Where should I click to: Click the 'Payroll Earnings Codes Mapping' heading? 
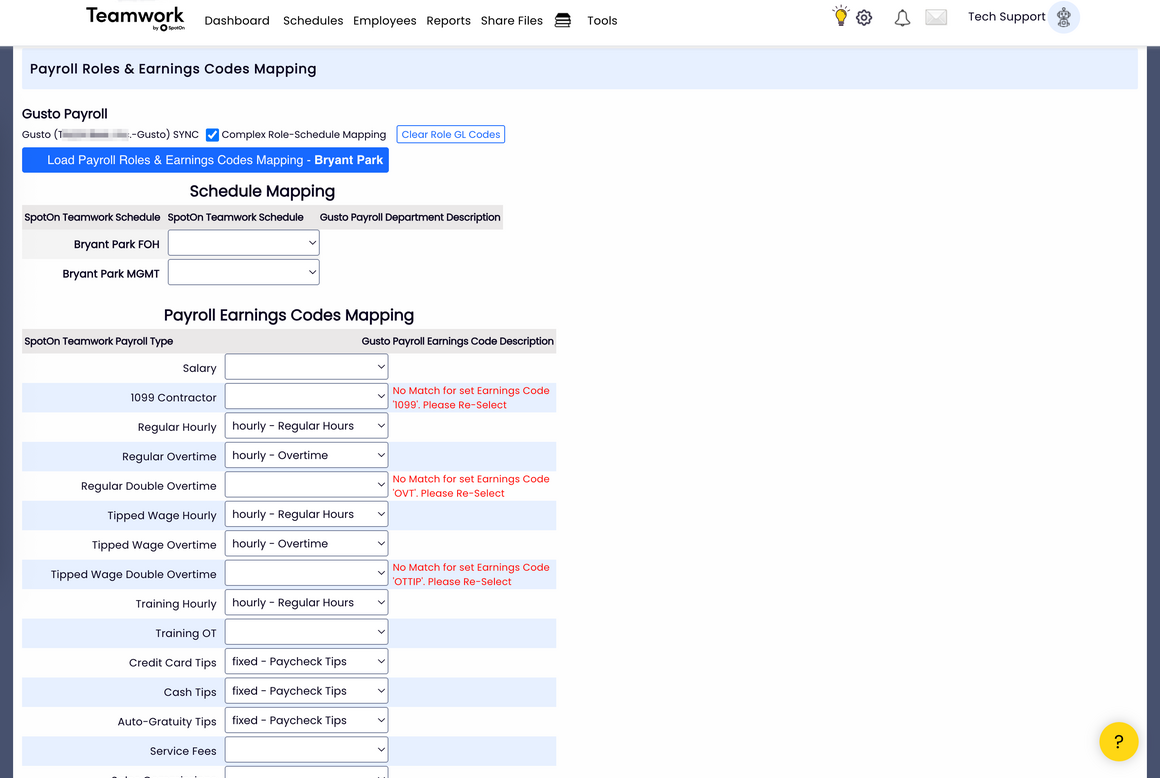pyautogui.click(x=289, y=315)
